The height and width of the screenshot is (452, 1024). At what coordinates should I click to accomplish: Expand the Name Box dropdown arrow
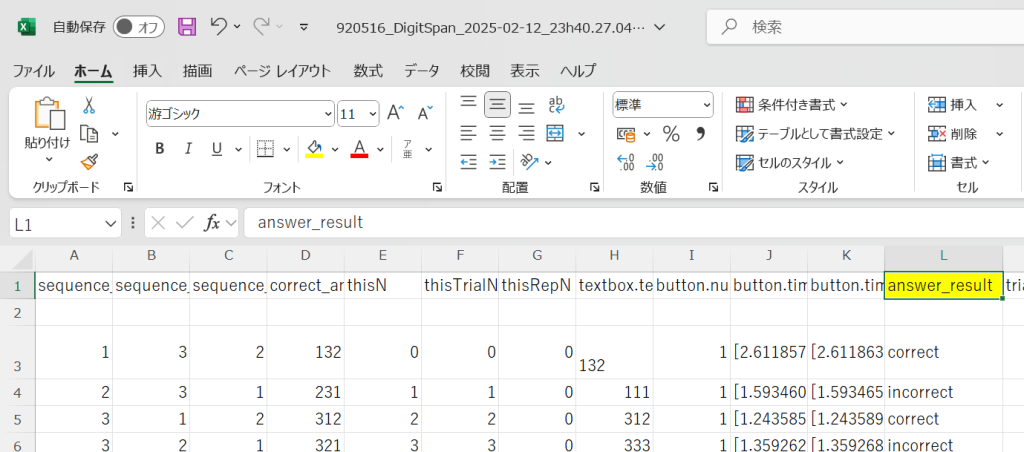click(110, 223)
